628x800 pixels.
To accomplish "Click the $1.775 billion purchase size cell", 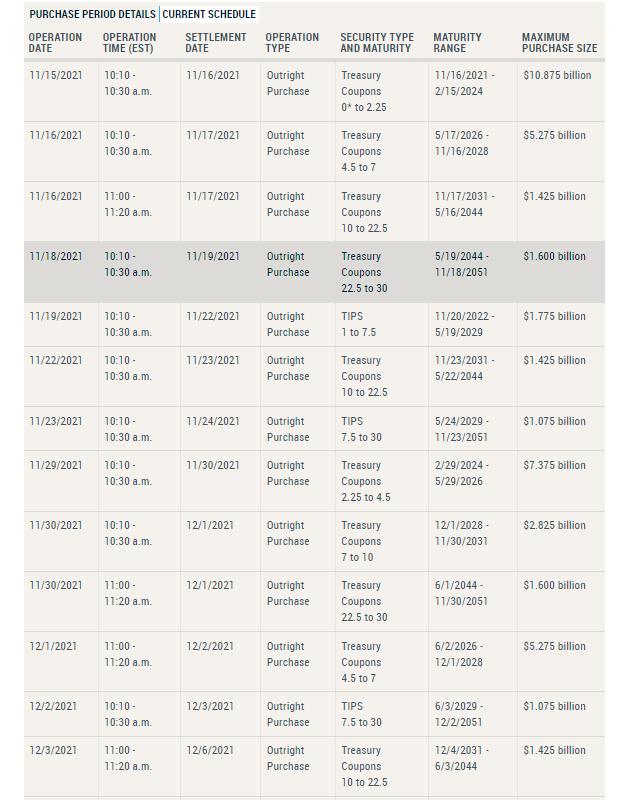I will 554,316.
